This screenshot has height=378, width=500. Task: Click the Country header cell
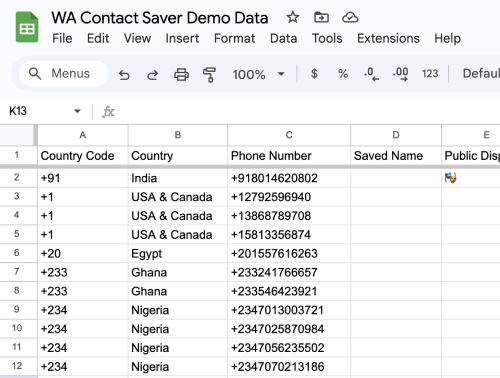point(178,156)
